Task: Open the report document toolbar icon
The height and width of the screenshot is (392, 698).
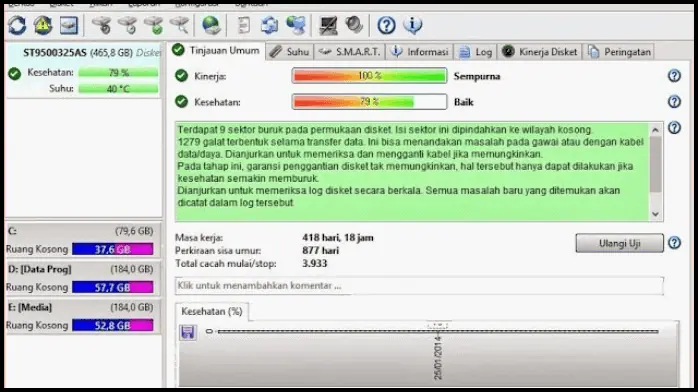Action: point(243,25)
